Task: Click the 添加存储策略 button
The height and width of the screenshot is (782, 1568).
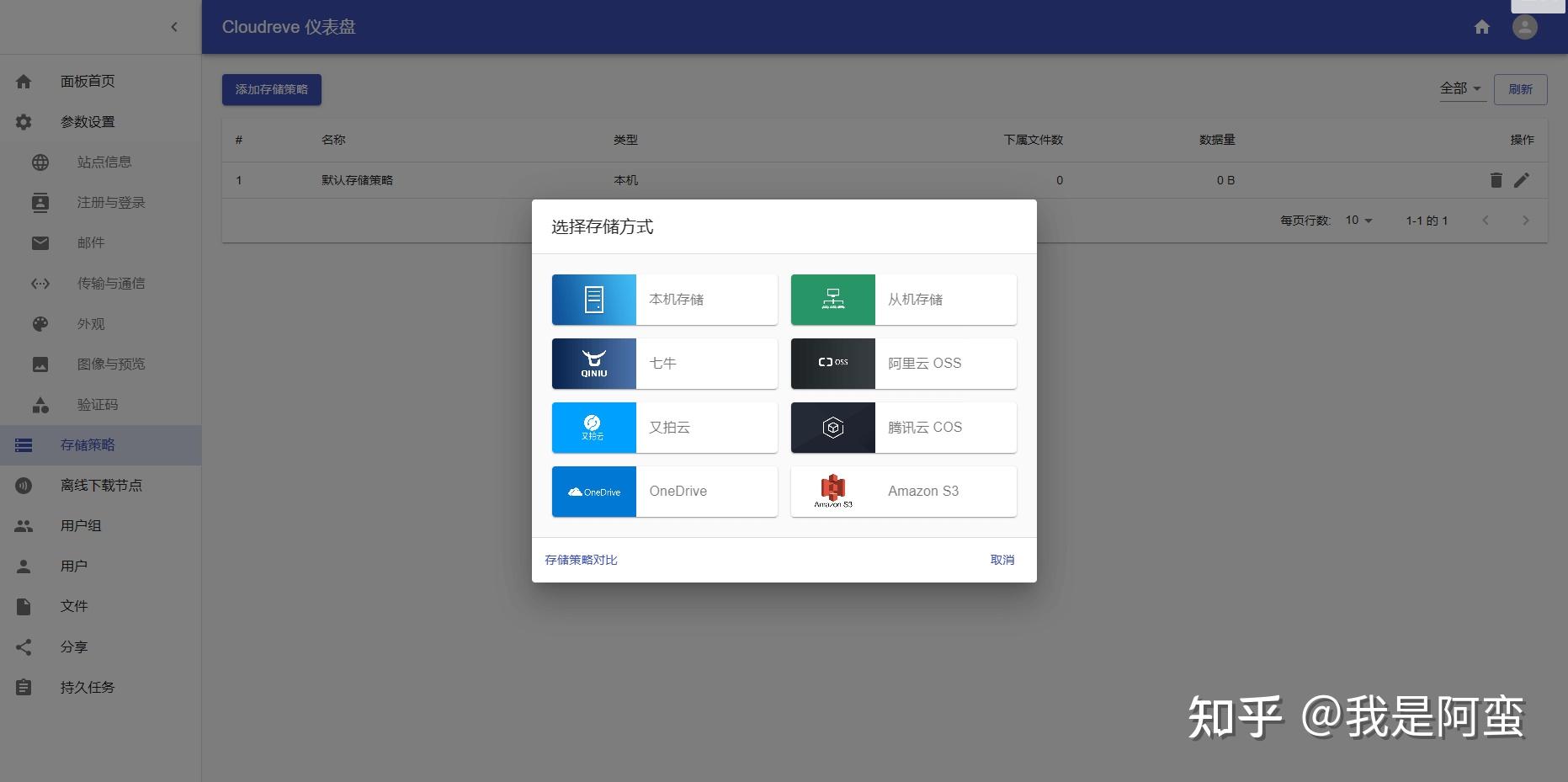Action: point(271,88)
